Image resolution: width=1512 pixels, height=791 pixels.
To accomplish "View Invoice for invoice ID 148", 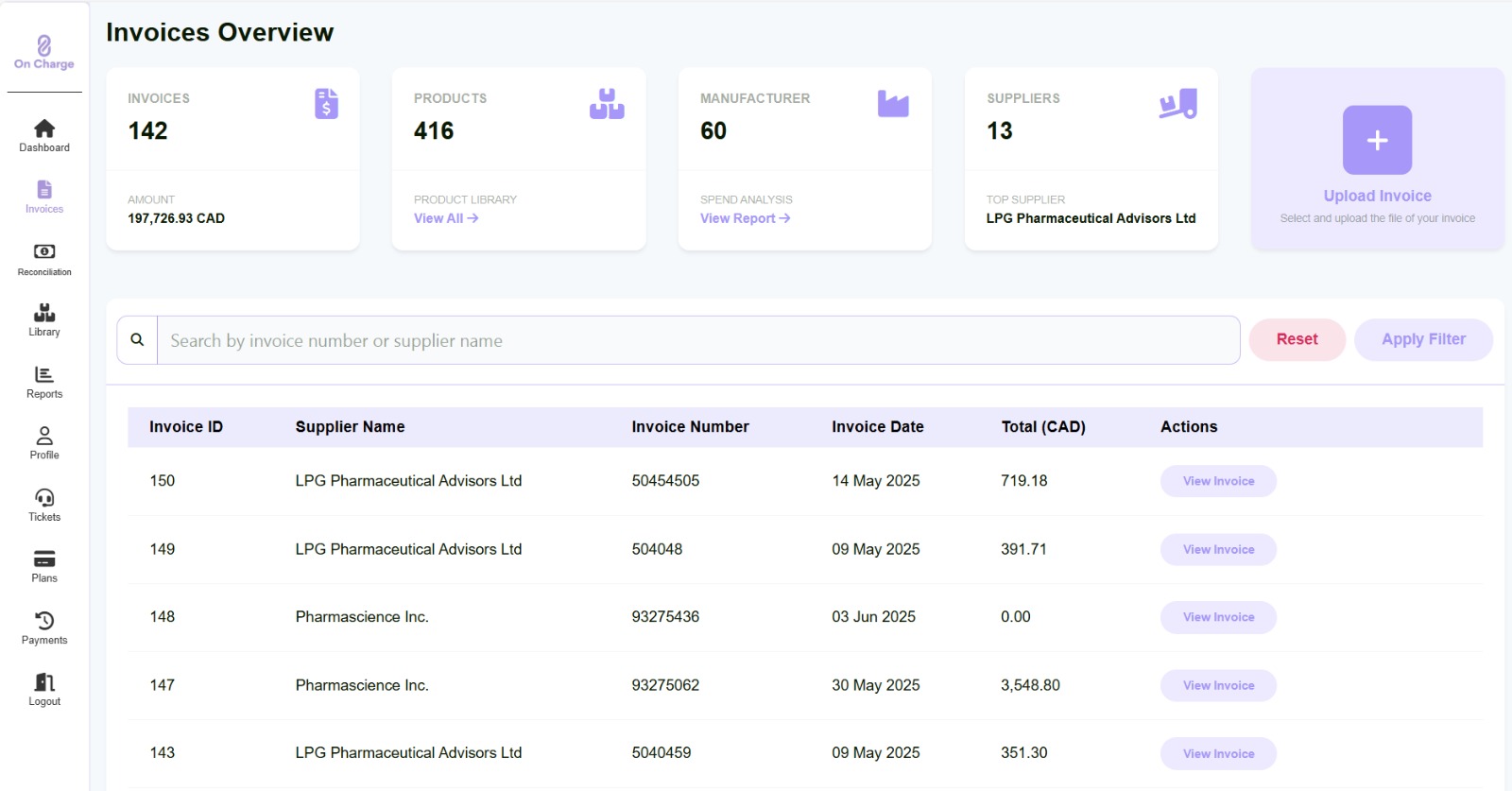I will tap(1219, 617).
